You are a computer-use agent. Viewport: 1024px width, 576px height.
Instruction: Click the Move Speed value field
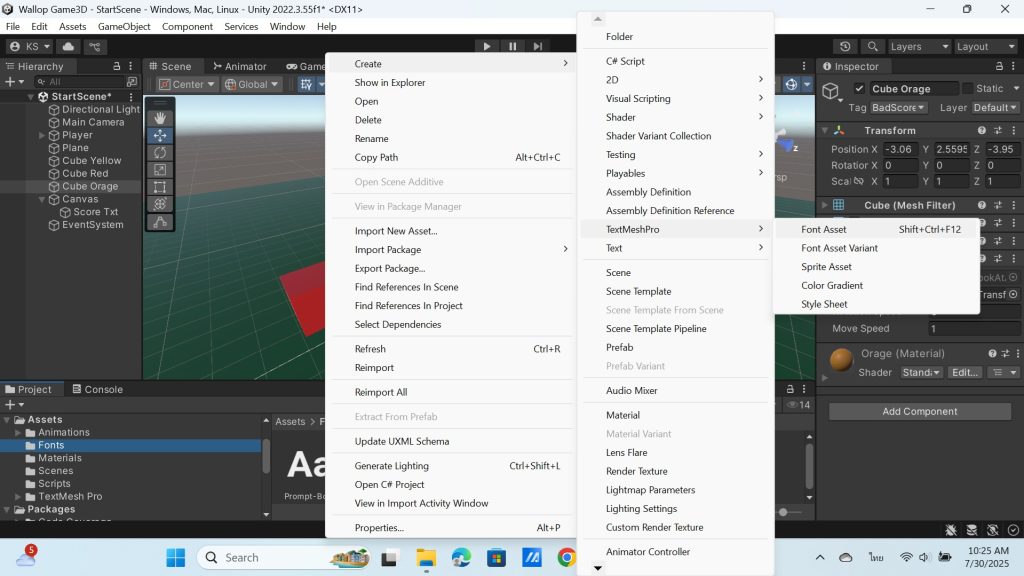click(x=973, y=328)
